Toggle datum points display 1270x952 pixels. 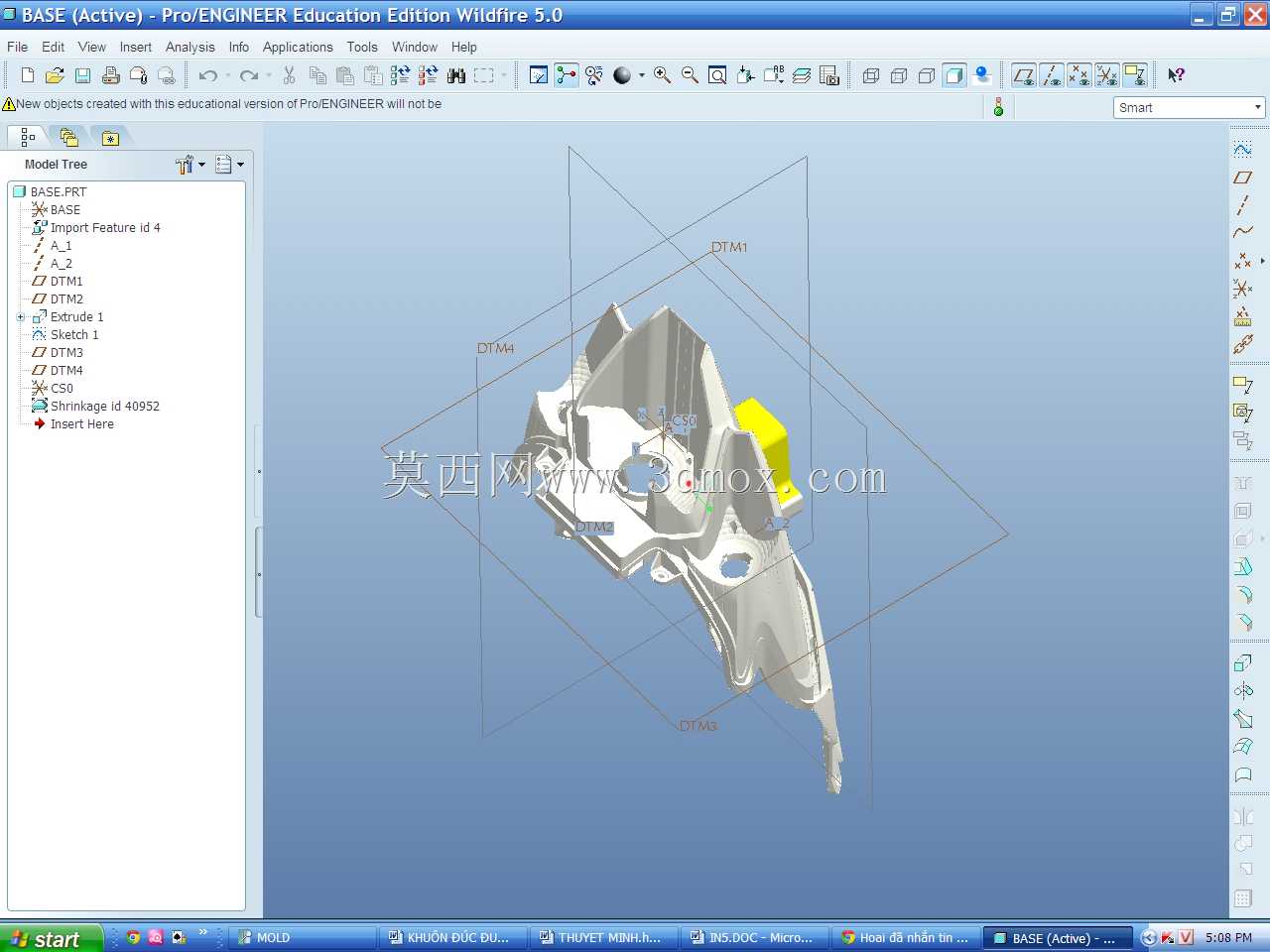[1079, 75]
